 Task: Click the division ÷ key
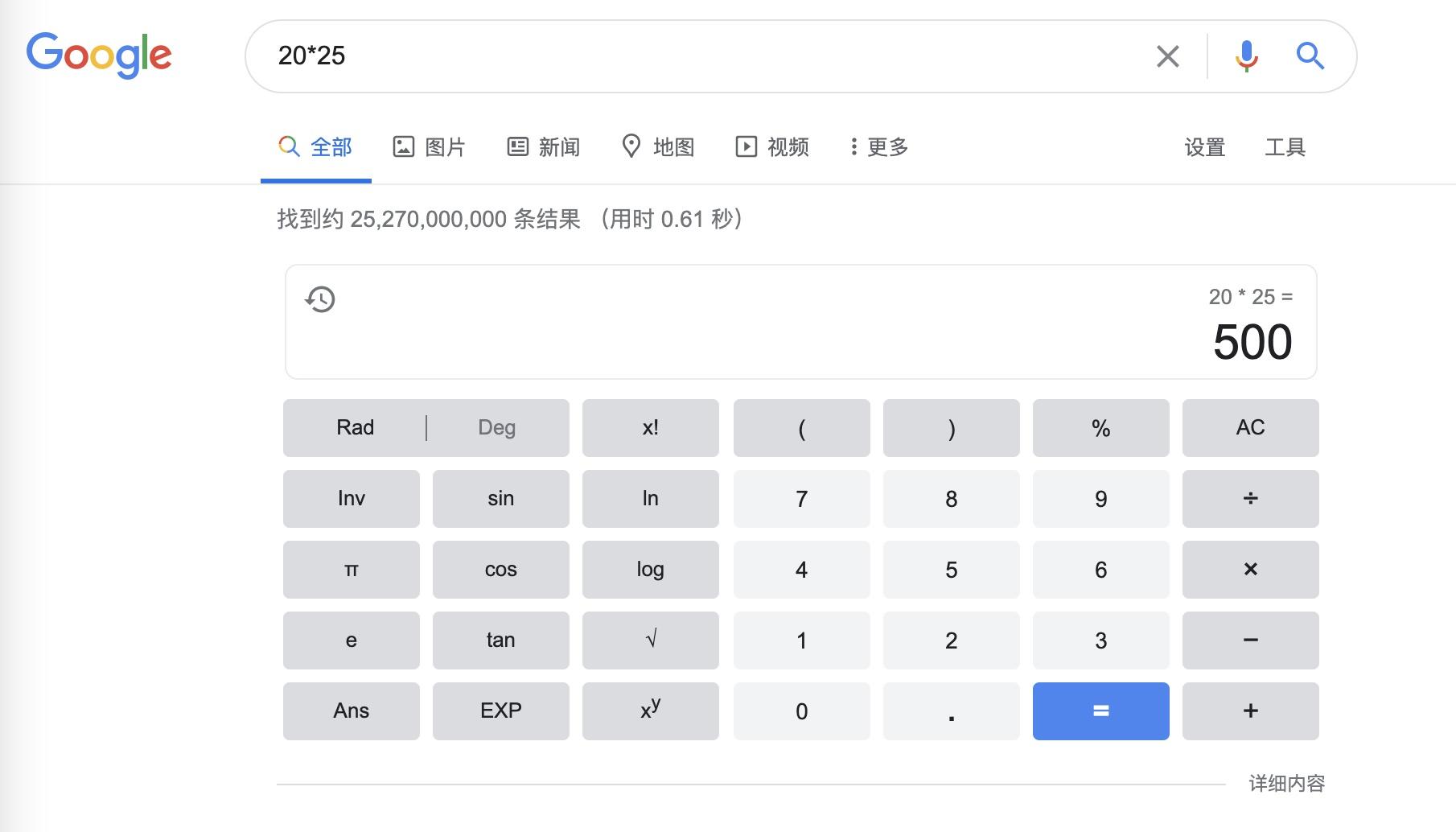(1251, 499)
